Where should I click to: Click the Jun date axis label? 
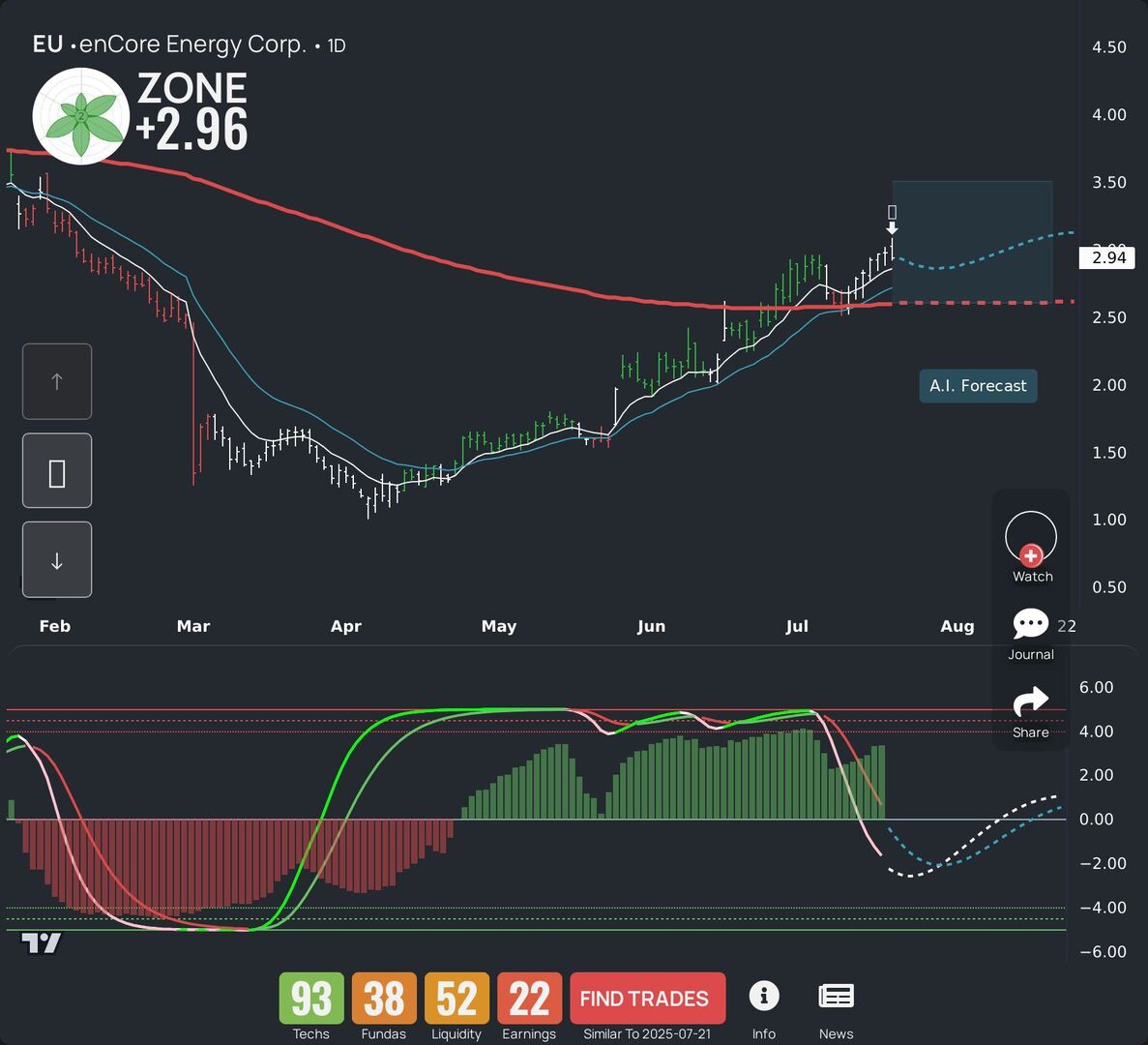point(651,626)
